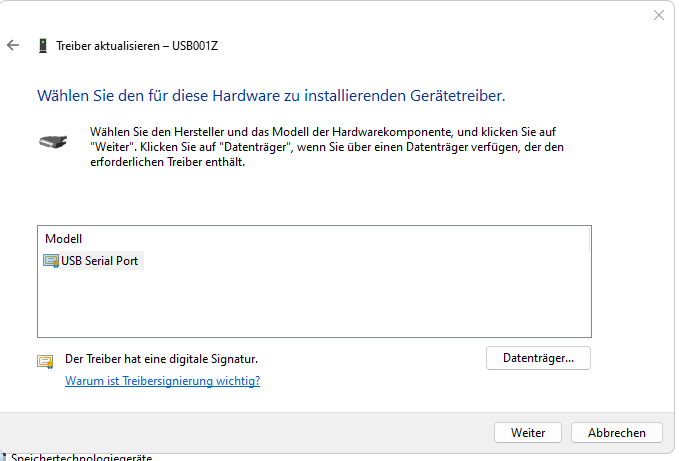The width and height of the screenshot is (679, 461).
Task: Open Warum ist Treibersignierung wichtig? link
Action: [162, 380]
